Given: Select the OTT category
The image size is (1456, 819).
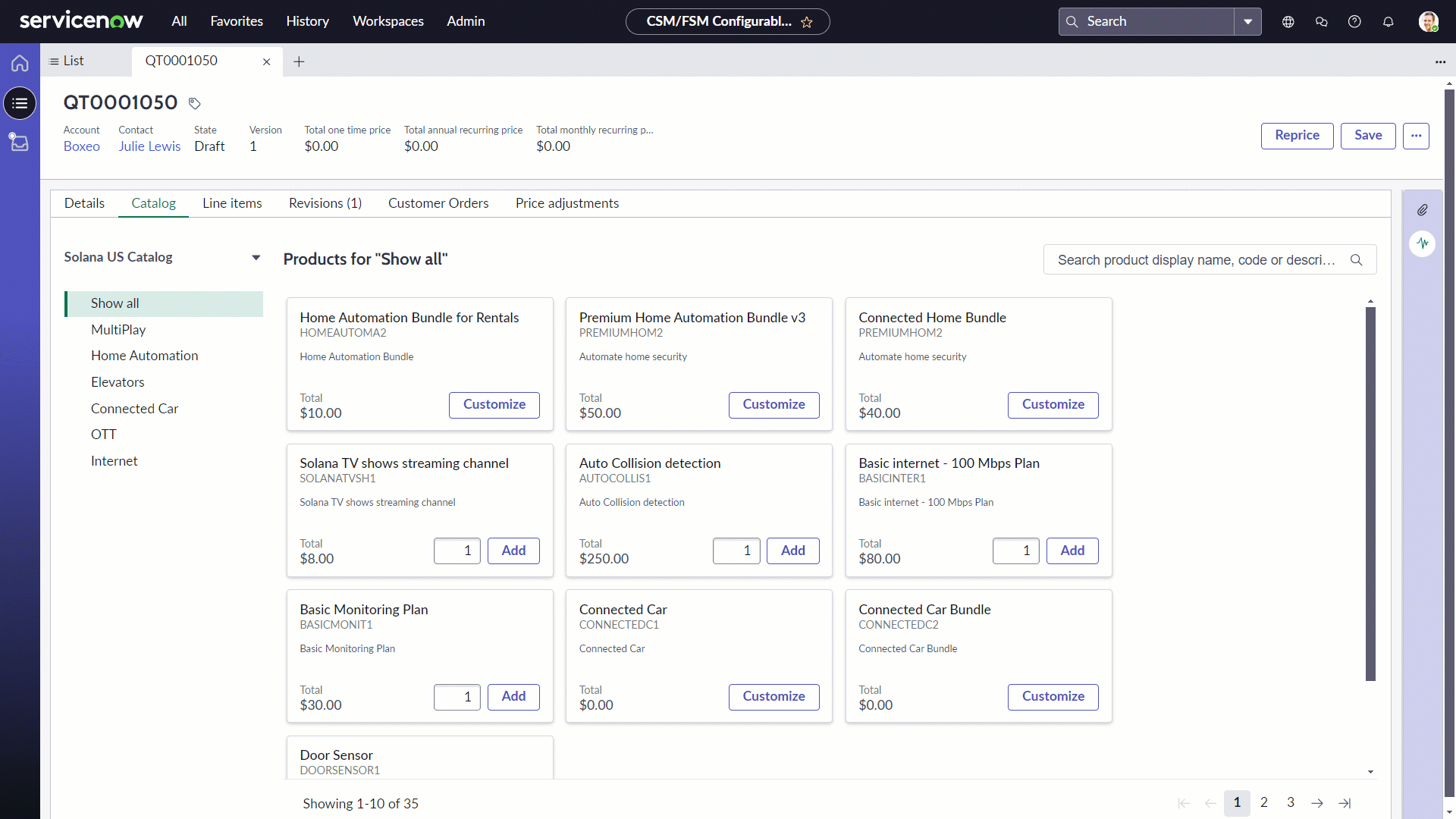Looking at the screenshot, I should 164,435.
